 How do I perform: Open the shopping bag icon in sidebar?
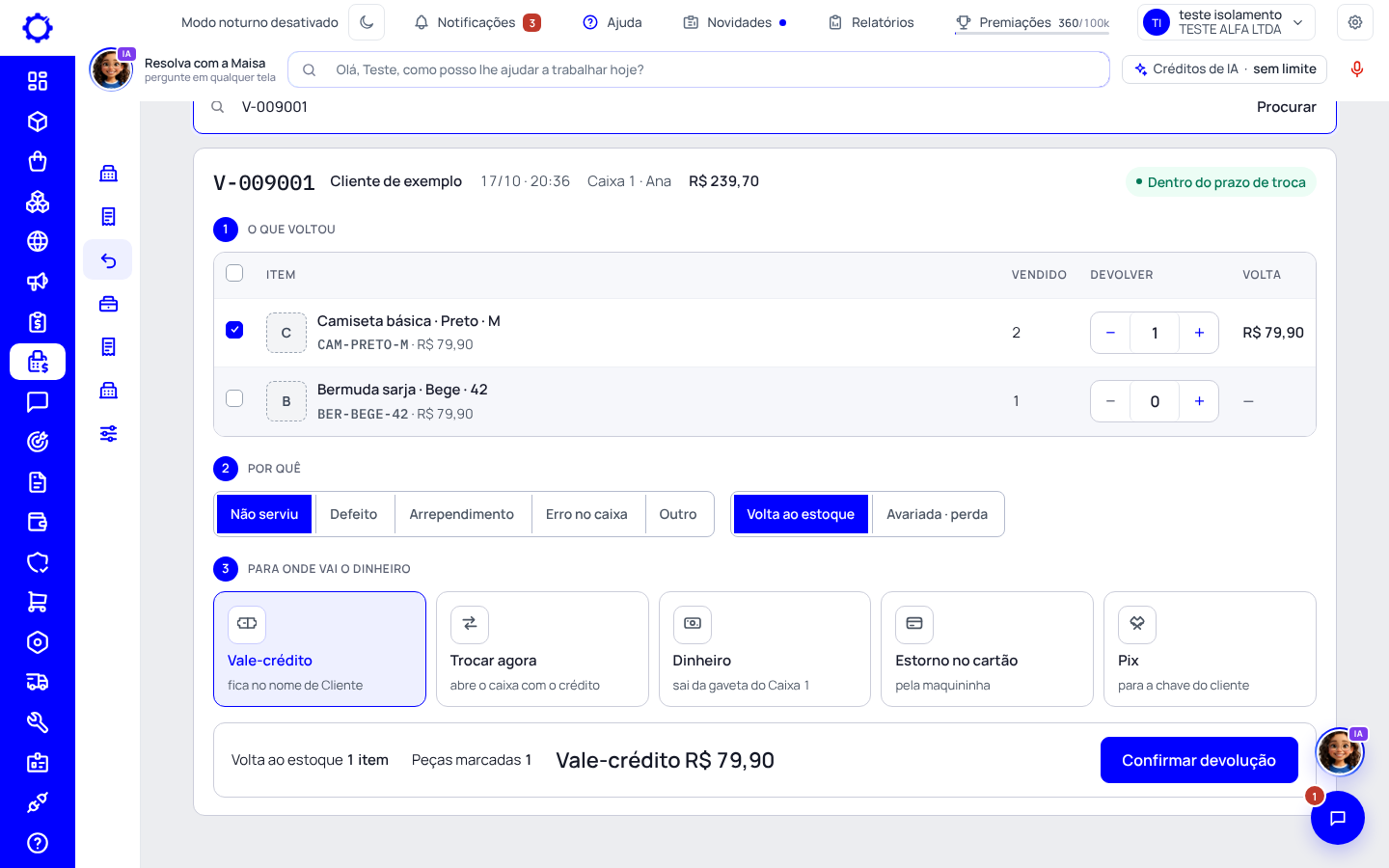coord(38,161)
